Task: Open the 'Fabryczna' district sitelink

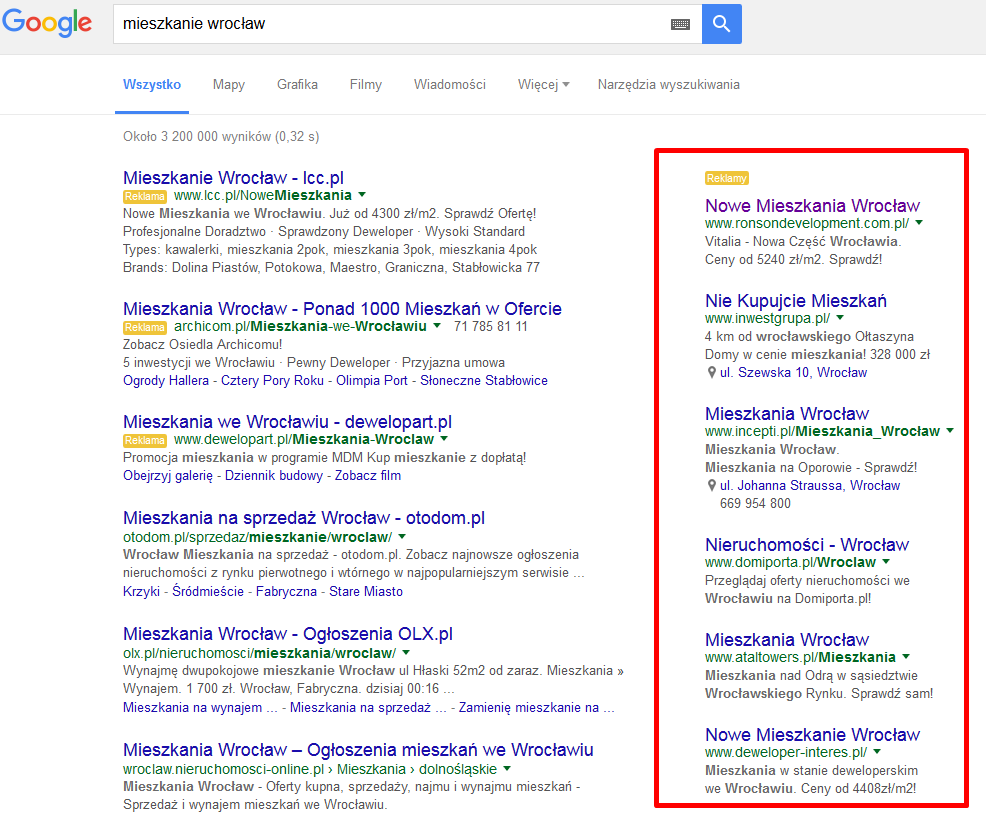Action: coord(286,591)
